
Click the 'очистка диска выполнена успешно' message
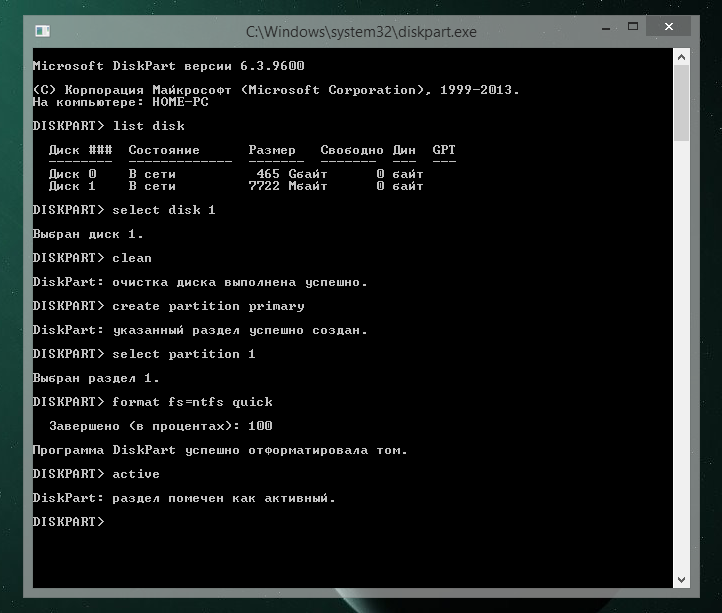click(x=240, y=282)
